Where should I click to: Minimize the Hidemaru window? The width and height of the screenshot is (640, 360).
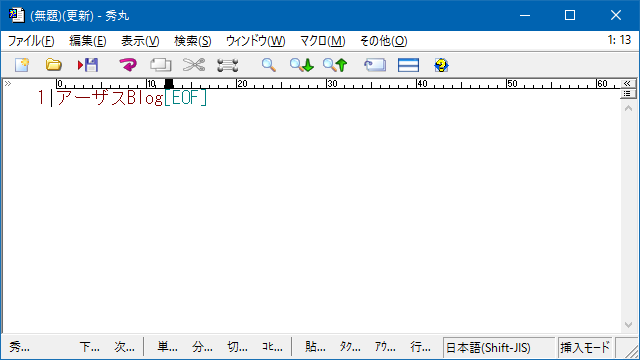coord(525,16)
